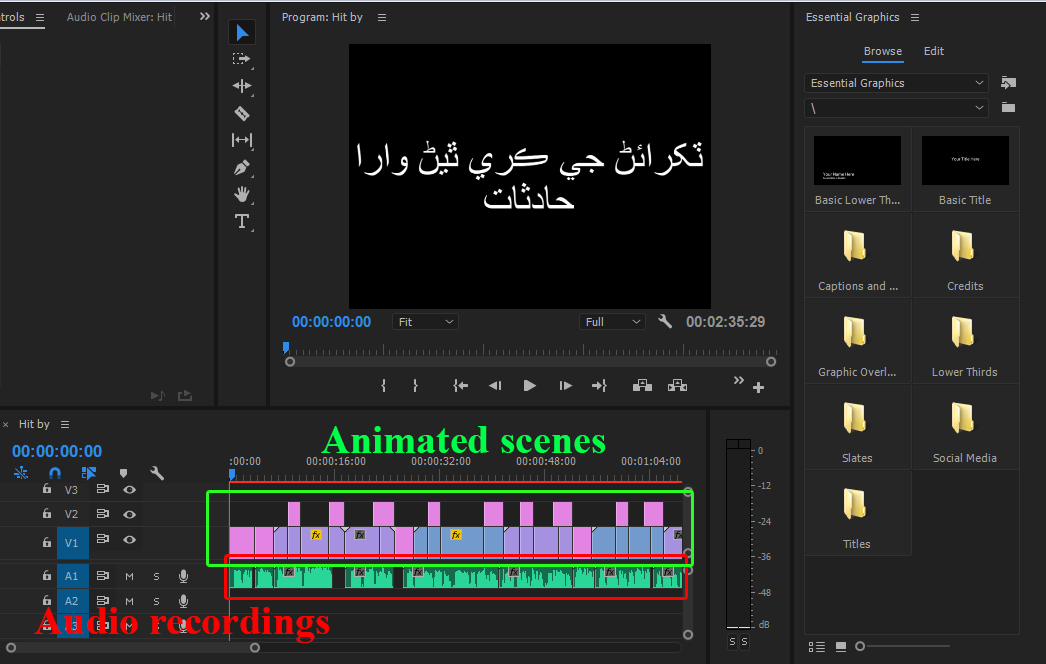Select the Track Select Forward tool
Image resolution: width=1046 pixels, height=664 pixels.
click(241, 59)
